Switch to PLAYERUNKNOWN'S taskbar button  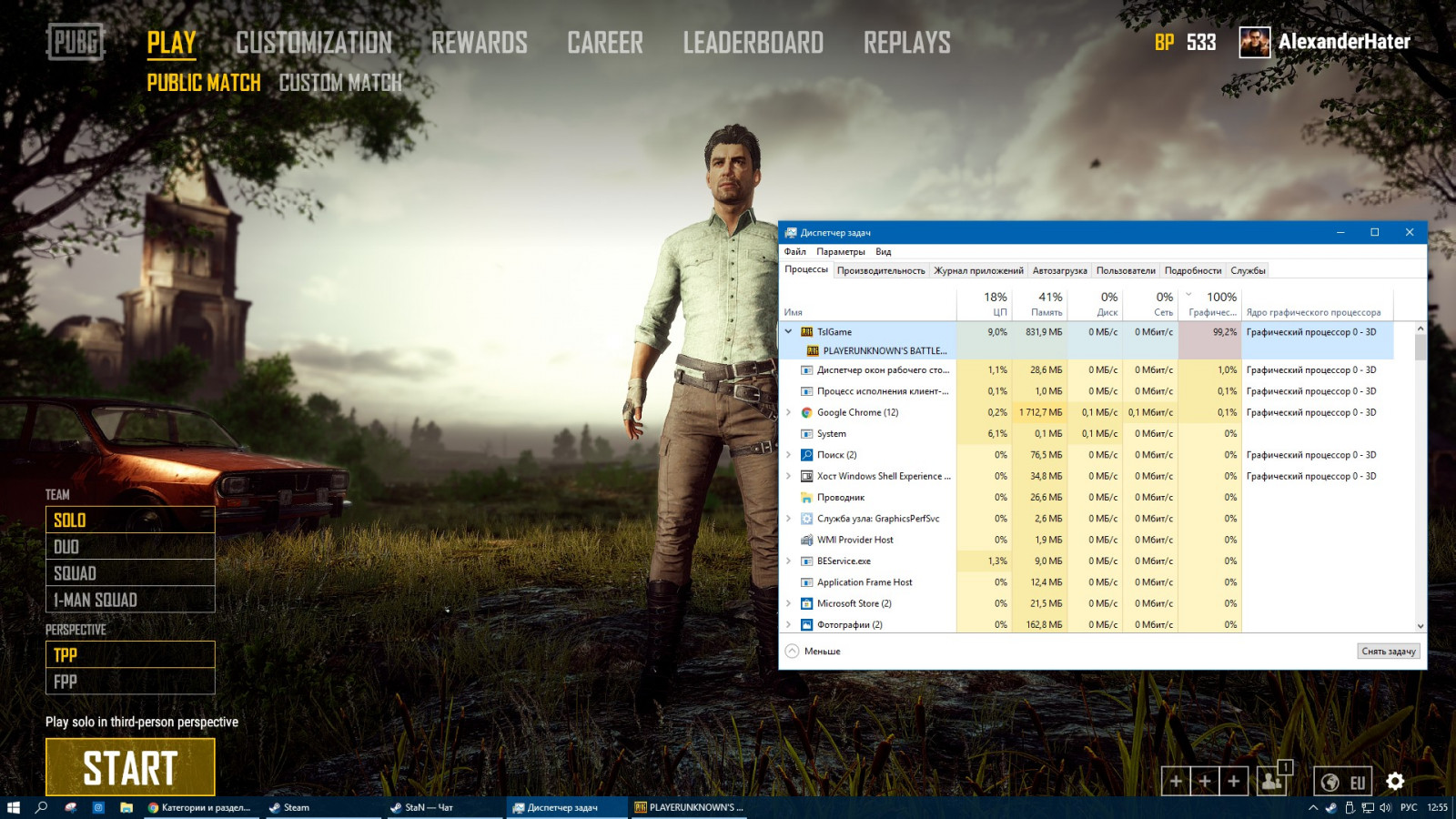point(688,807)
